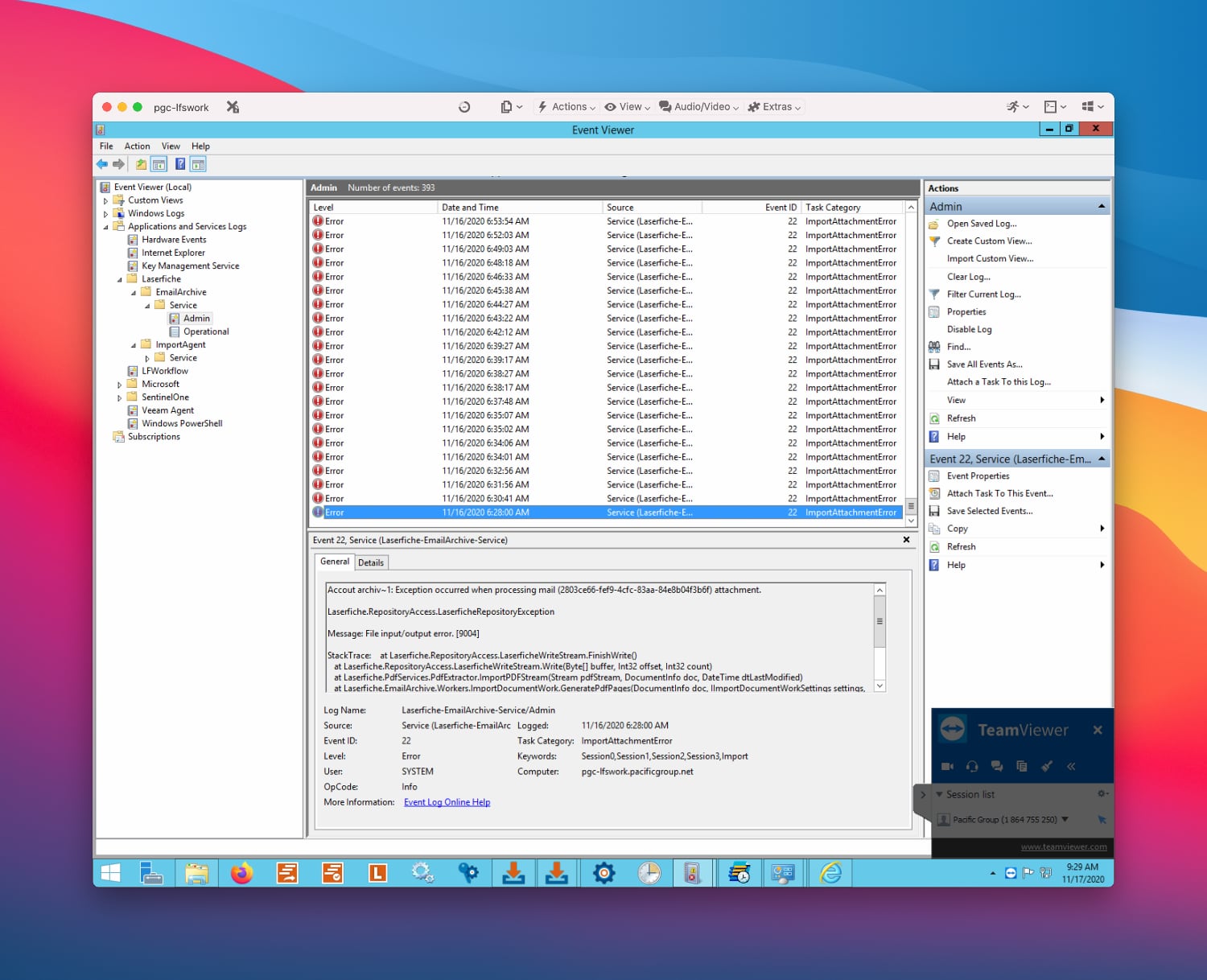Open Firefox from the Windows taskbar
Viewport: 1207px width, 980px height.
coord(241,873)
